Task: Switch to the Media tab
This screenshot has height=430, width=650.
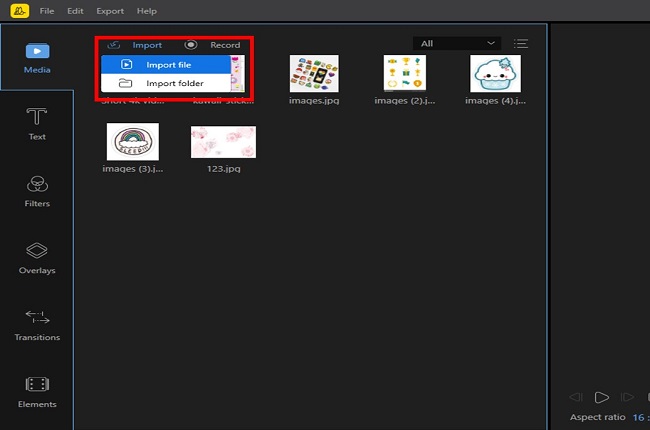Action: pyautogui.click(x=37, y=57)
